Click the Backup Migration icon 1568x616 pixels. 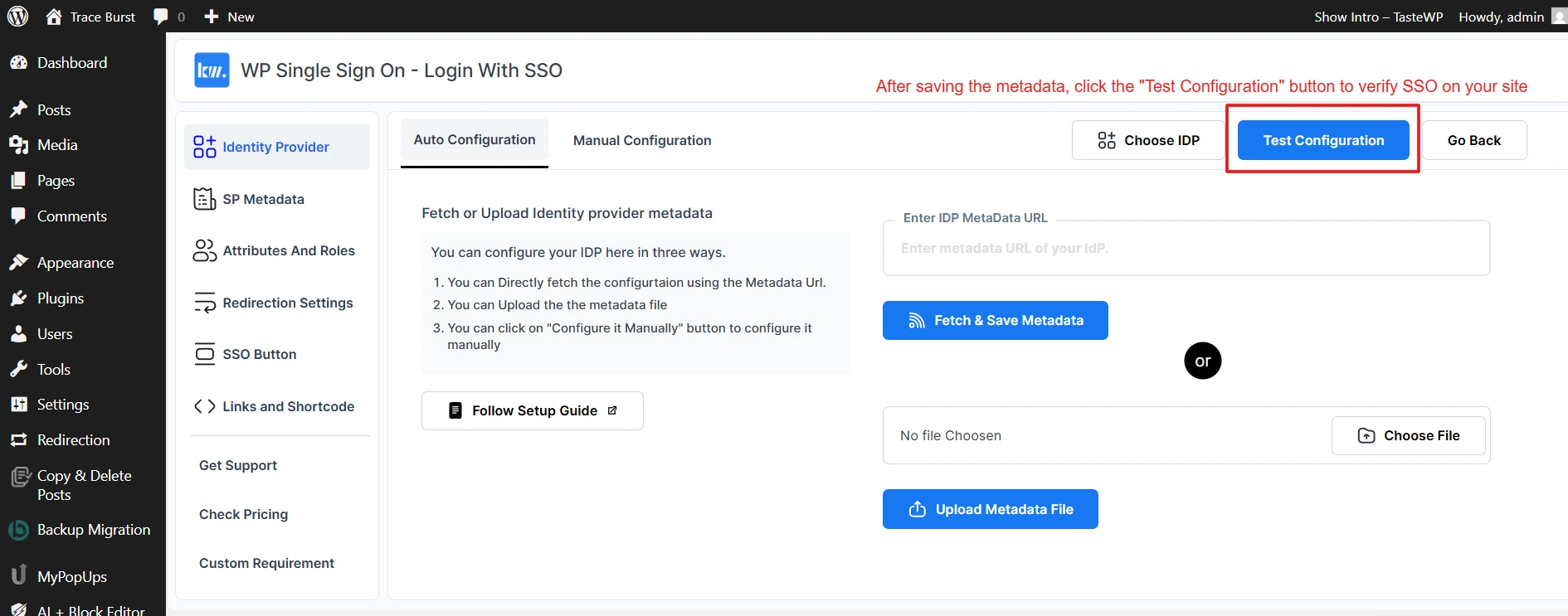18,530
